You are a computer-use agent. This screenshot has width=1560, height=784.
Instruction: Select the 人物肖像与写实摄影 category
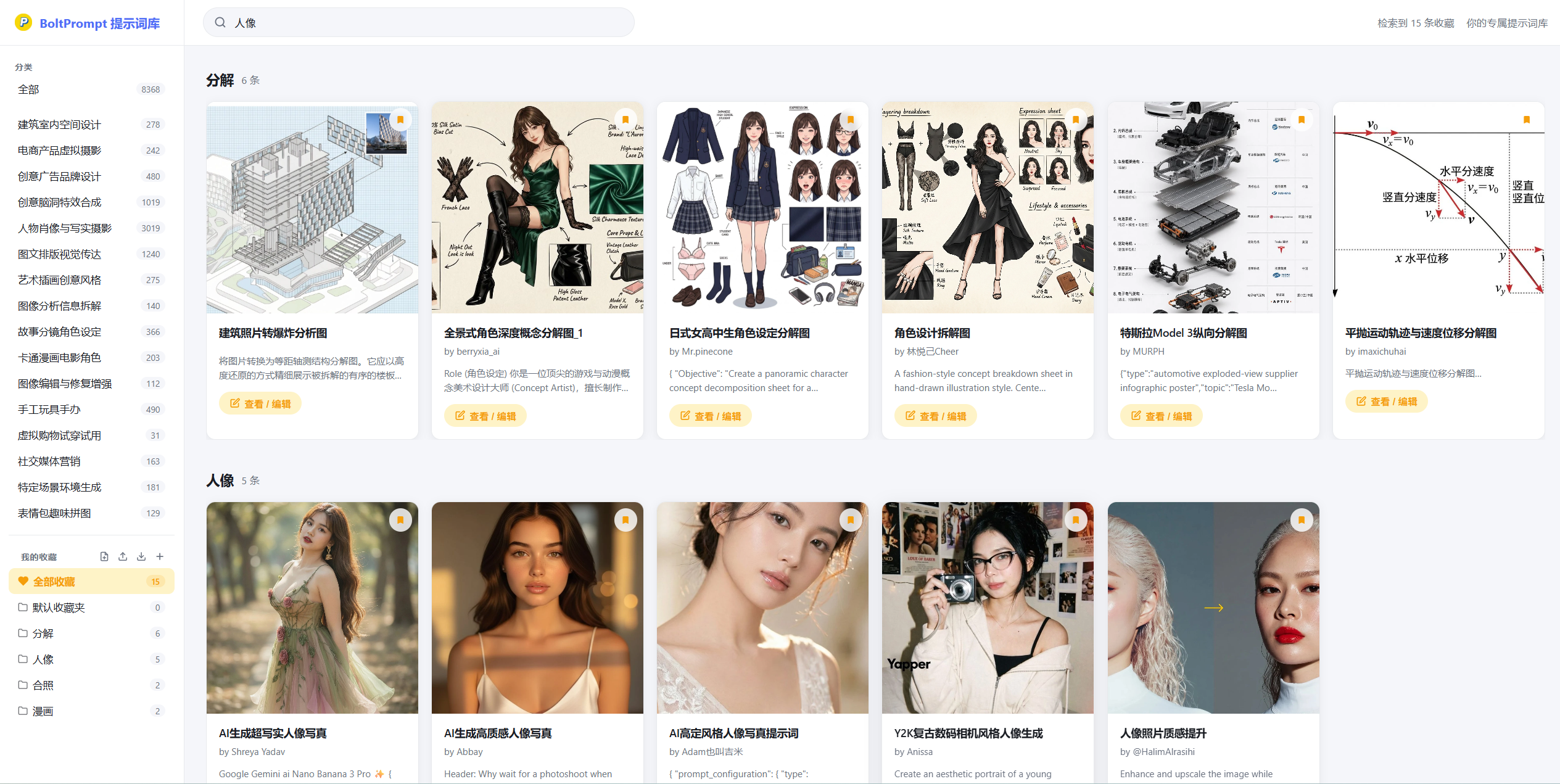pyautogui.click(x=91, y=228)
